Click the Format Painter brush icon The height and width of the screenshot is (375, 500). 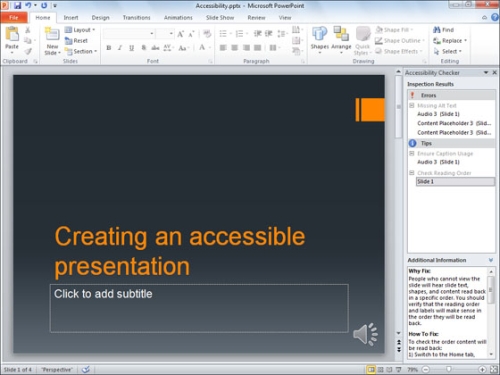tap(28, 51)
